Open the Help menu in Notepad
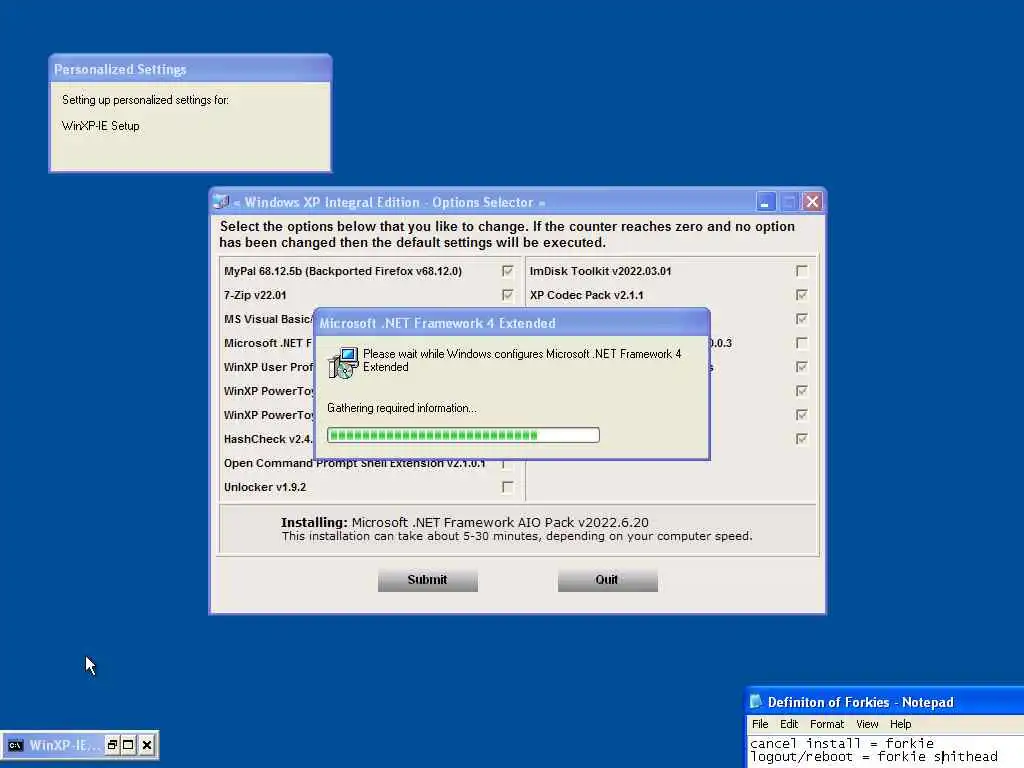Viewport: 1024px width, 768px height. pyautogui.click(x=900, y=724)
